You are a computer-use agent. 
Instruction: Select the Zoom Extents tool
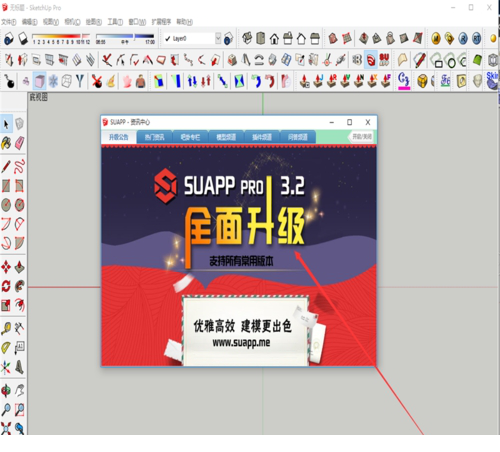click(x=6, y=428)
